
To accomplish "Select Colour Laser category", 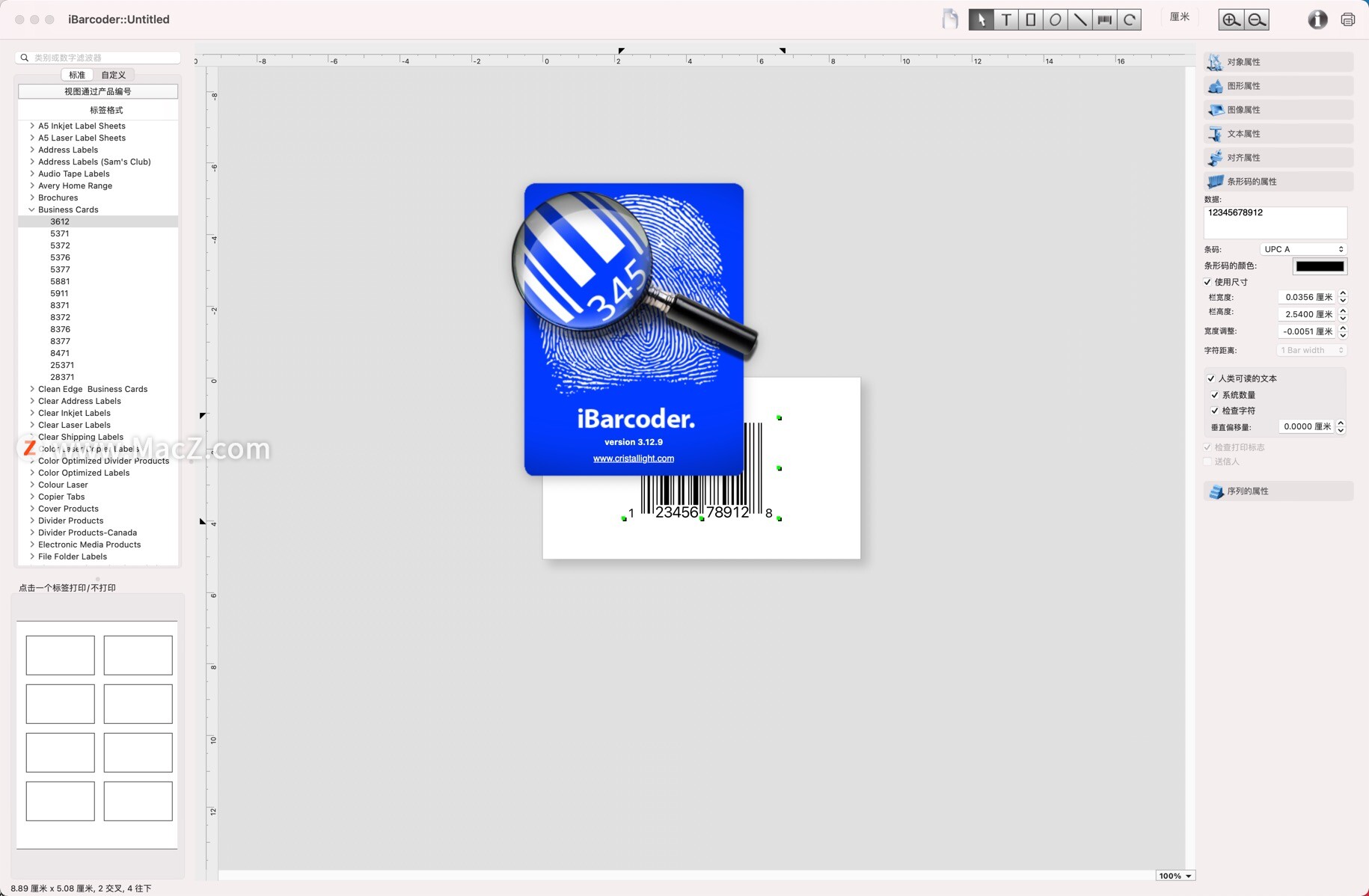I will click(x=63, y=485).
